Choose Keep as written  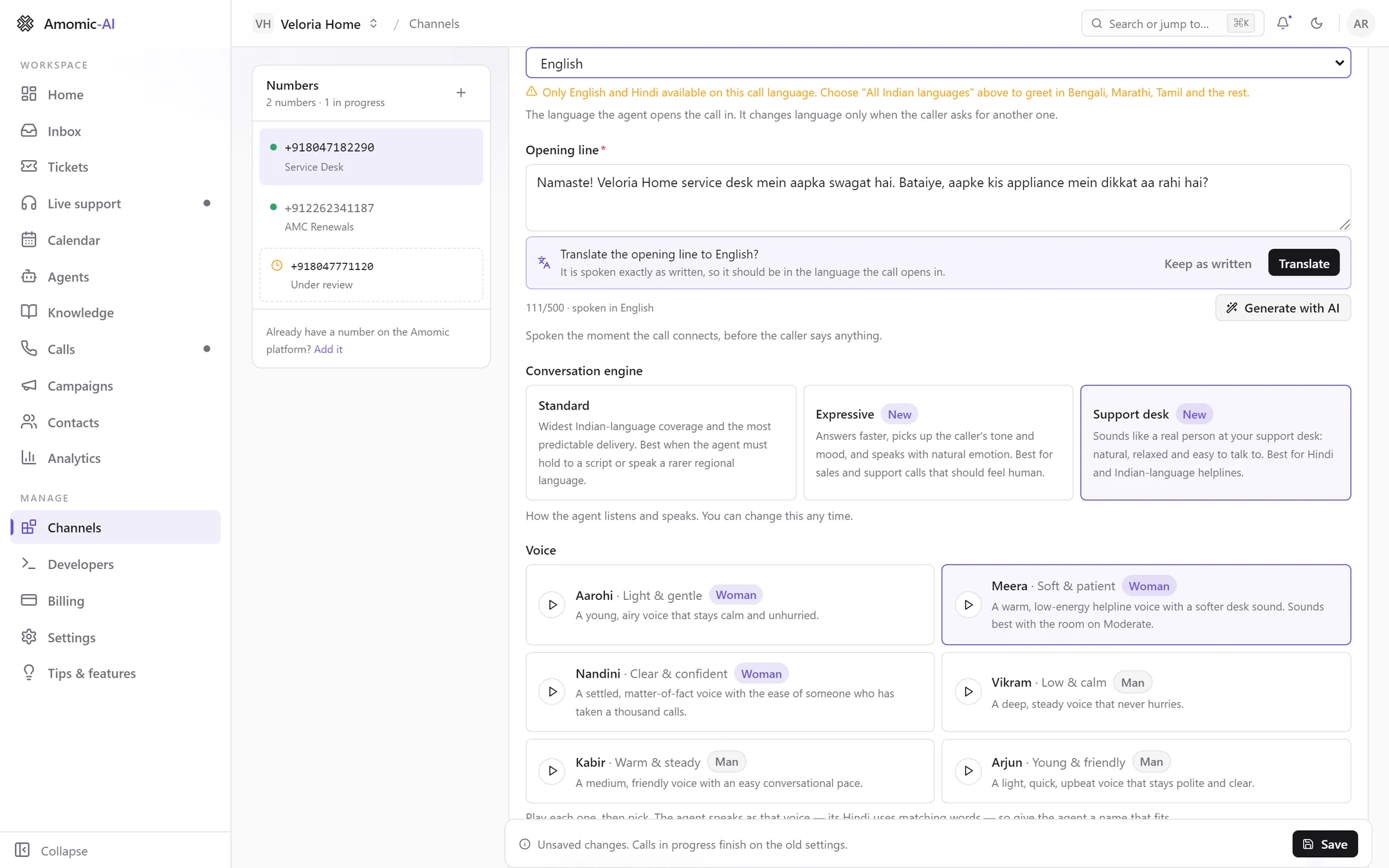(x=1208, y=264)
